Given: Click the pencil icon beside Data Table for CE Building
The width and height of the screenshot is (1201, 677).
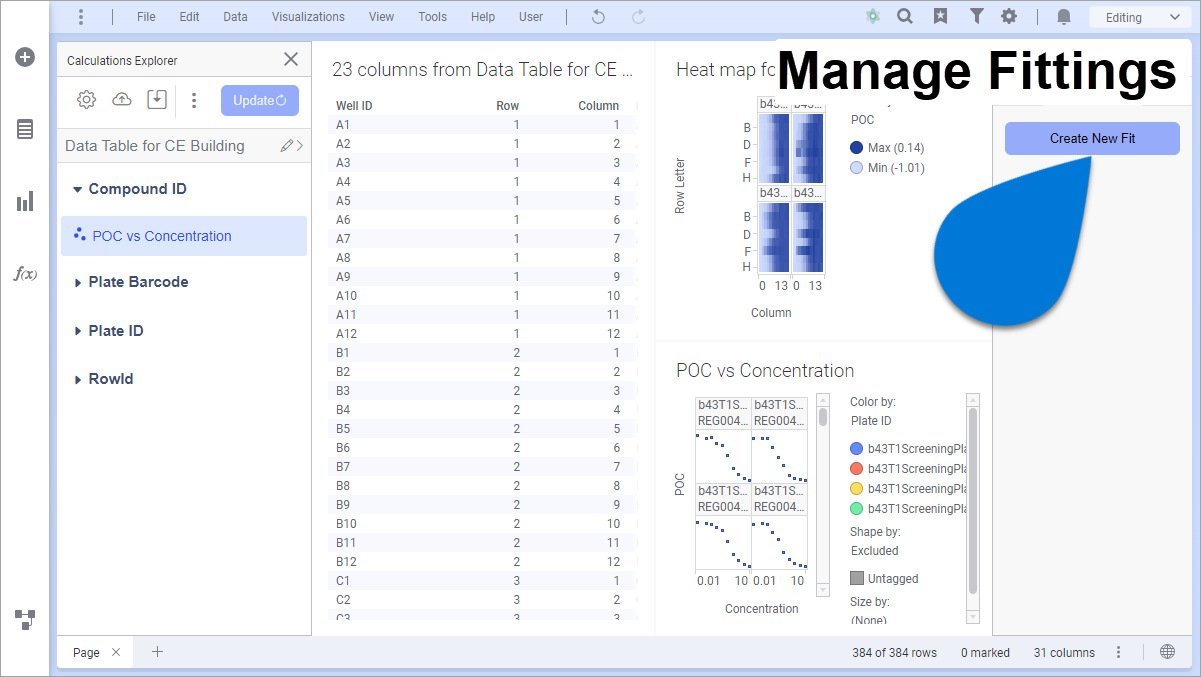Looking at the screenshot, I should [287, 146].
